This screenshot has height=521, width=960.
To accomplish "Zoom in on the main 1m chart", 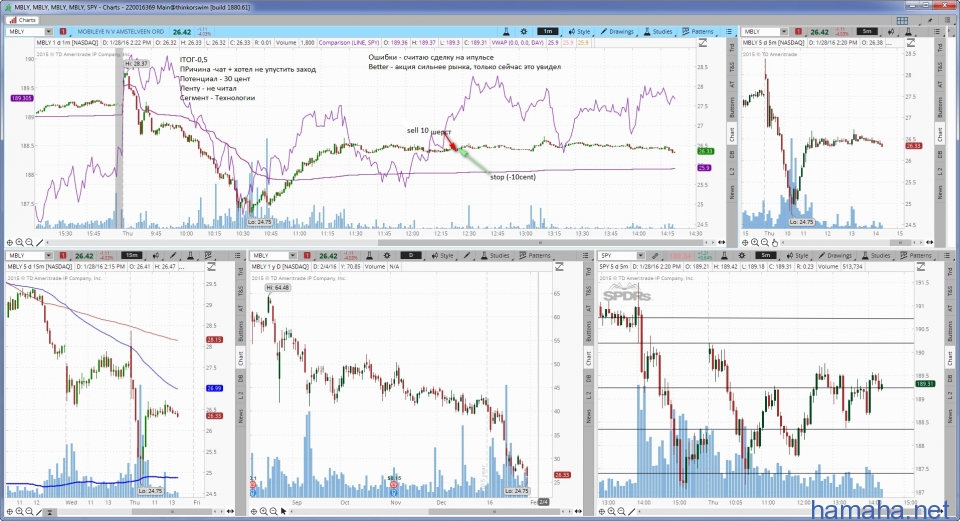I will (x=20, y=242).
